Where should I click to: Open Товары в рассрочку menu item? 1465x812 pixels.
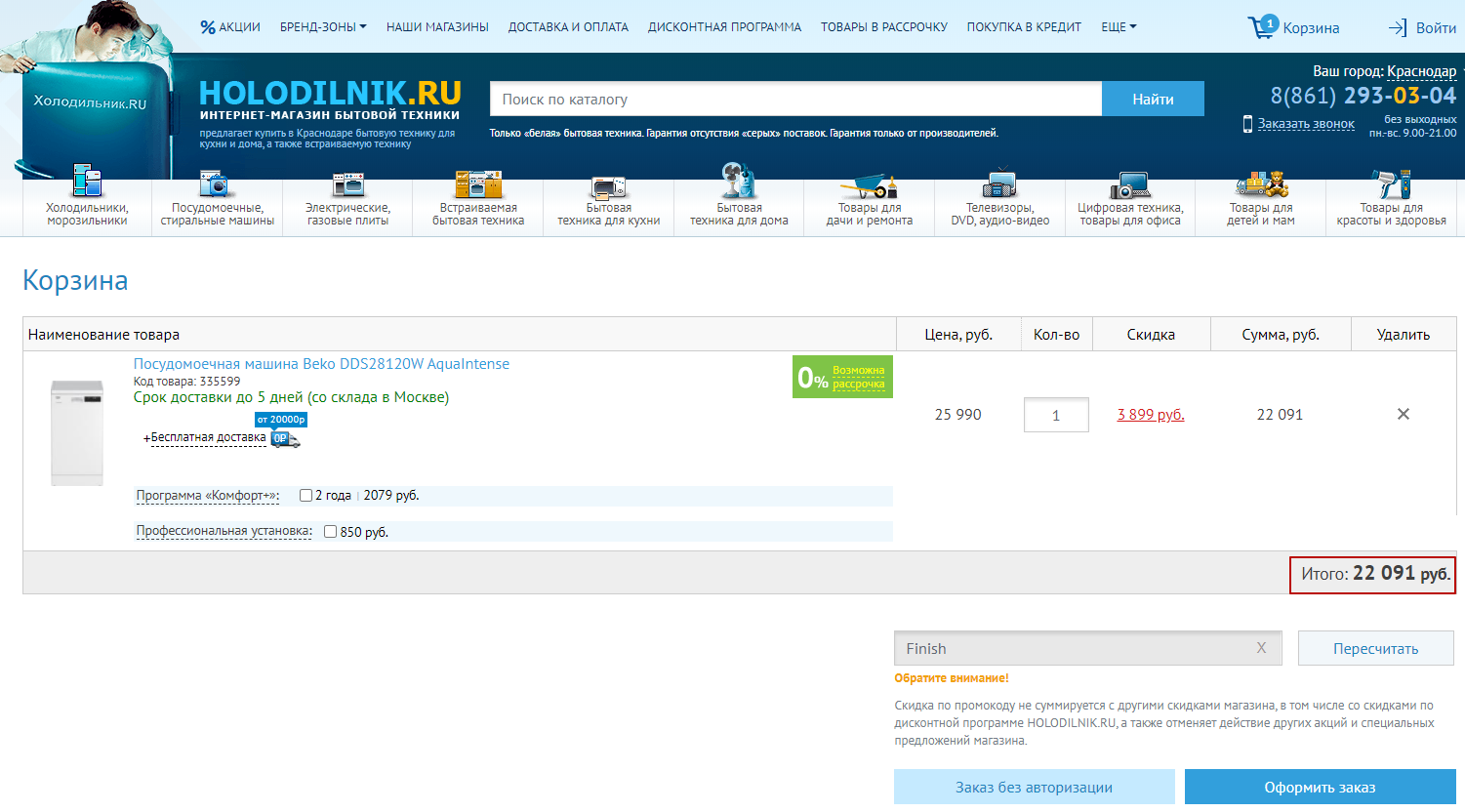[x=884, y=27]
